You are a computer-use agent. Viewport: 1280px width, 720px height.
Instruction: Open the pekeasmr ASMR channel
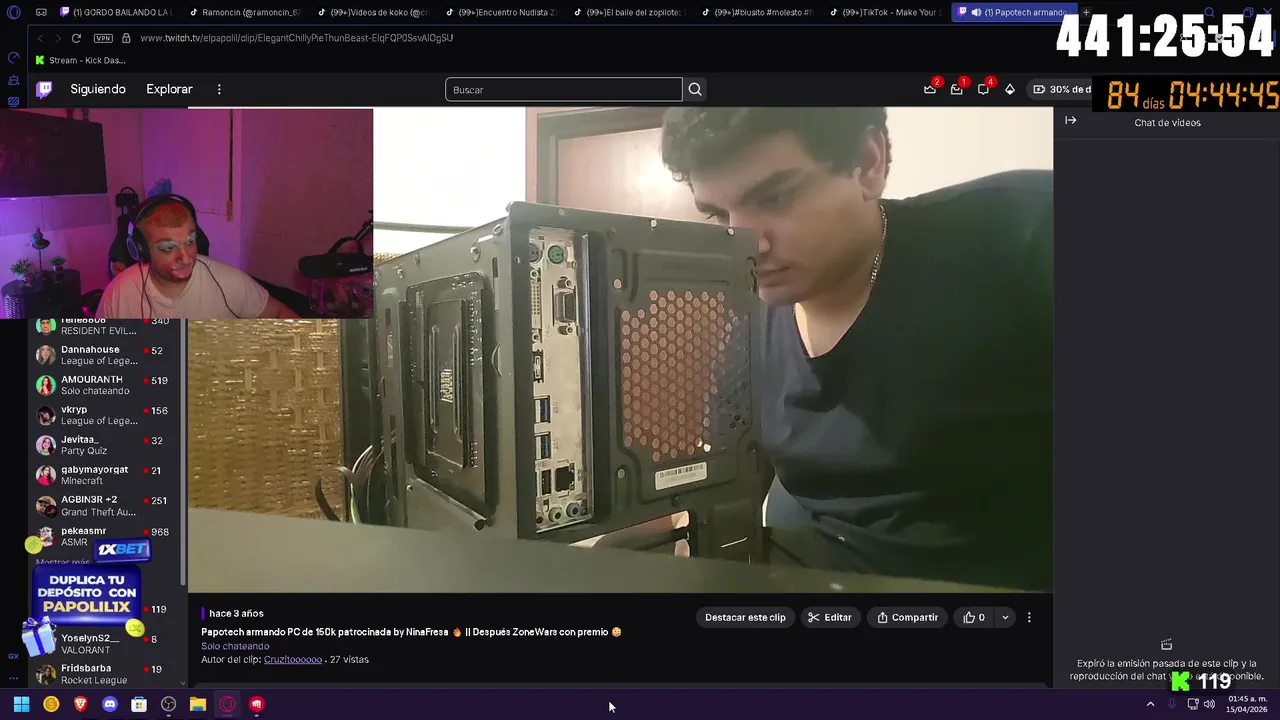click(x=106, y=536)
